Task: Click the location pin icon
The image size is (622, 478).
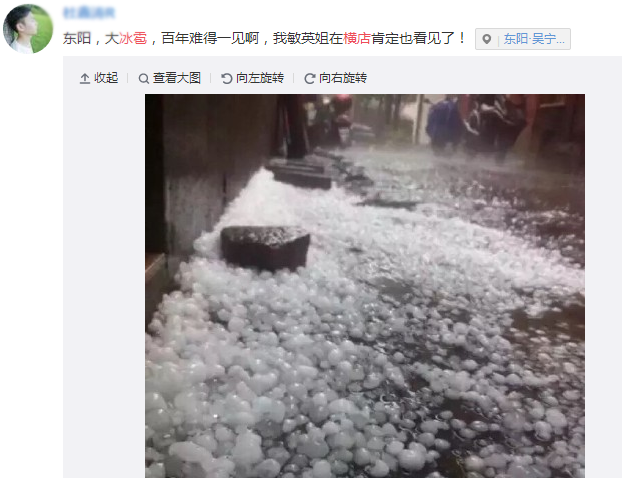Action: click(487, 39)
